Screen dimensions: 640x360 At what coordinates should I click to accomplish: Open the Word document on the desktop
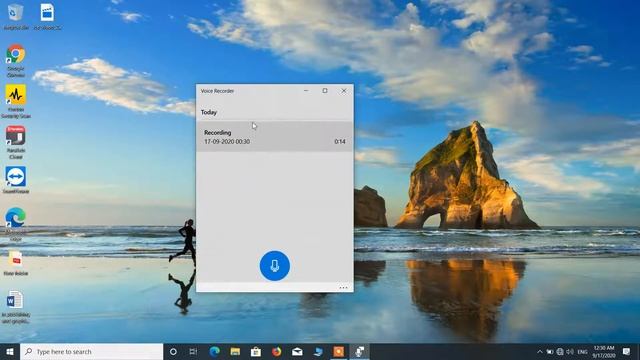point(16,307)
